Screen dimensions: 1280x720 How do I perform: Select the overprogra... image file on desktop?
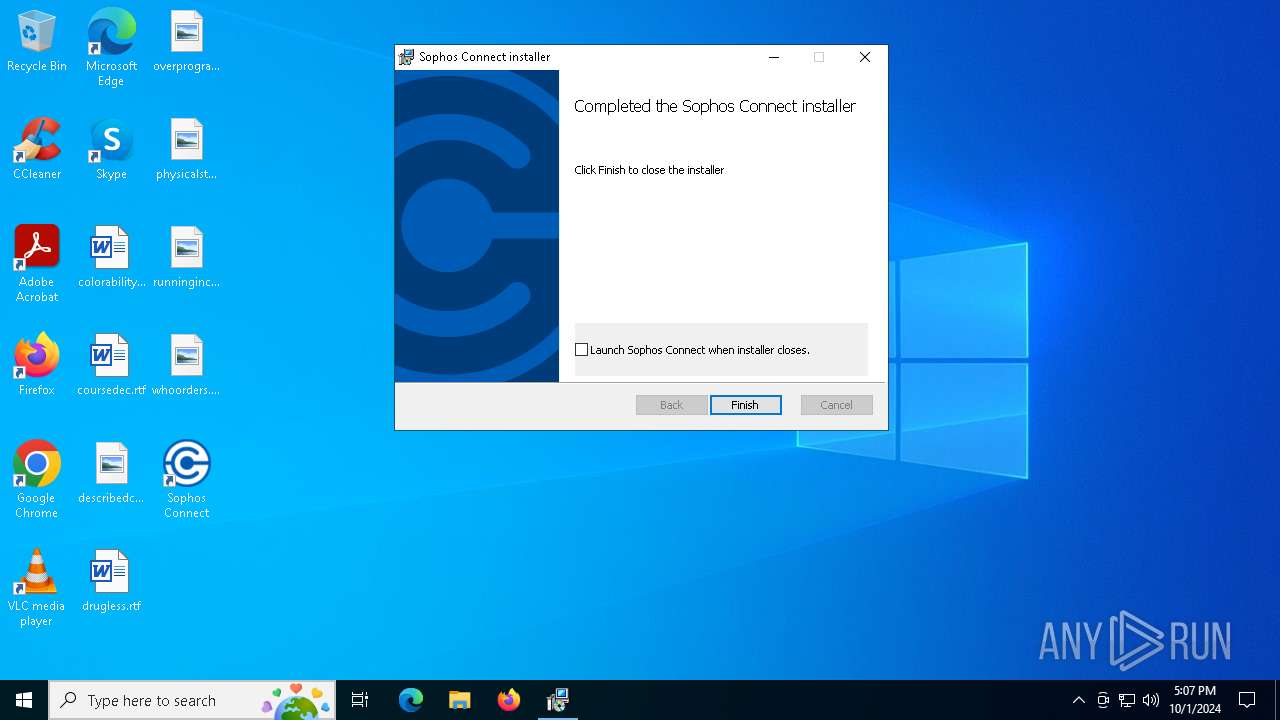point(186,42)
